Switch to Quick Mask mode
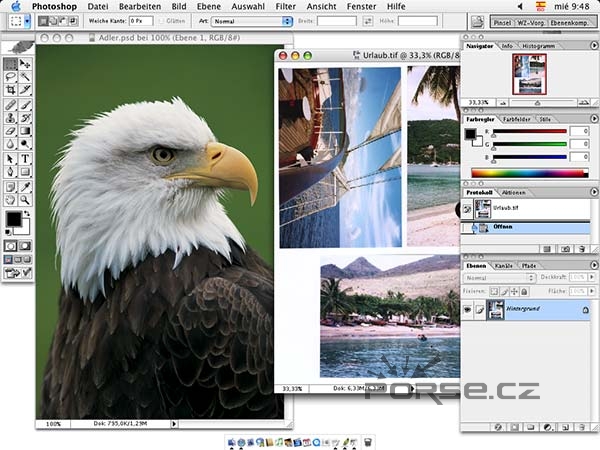The image size is (600, 450). (25, 246)
